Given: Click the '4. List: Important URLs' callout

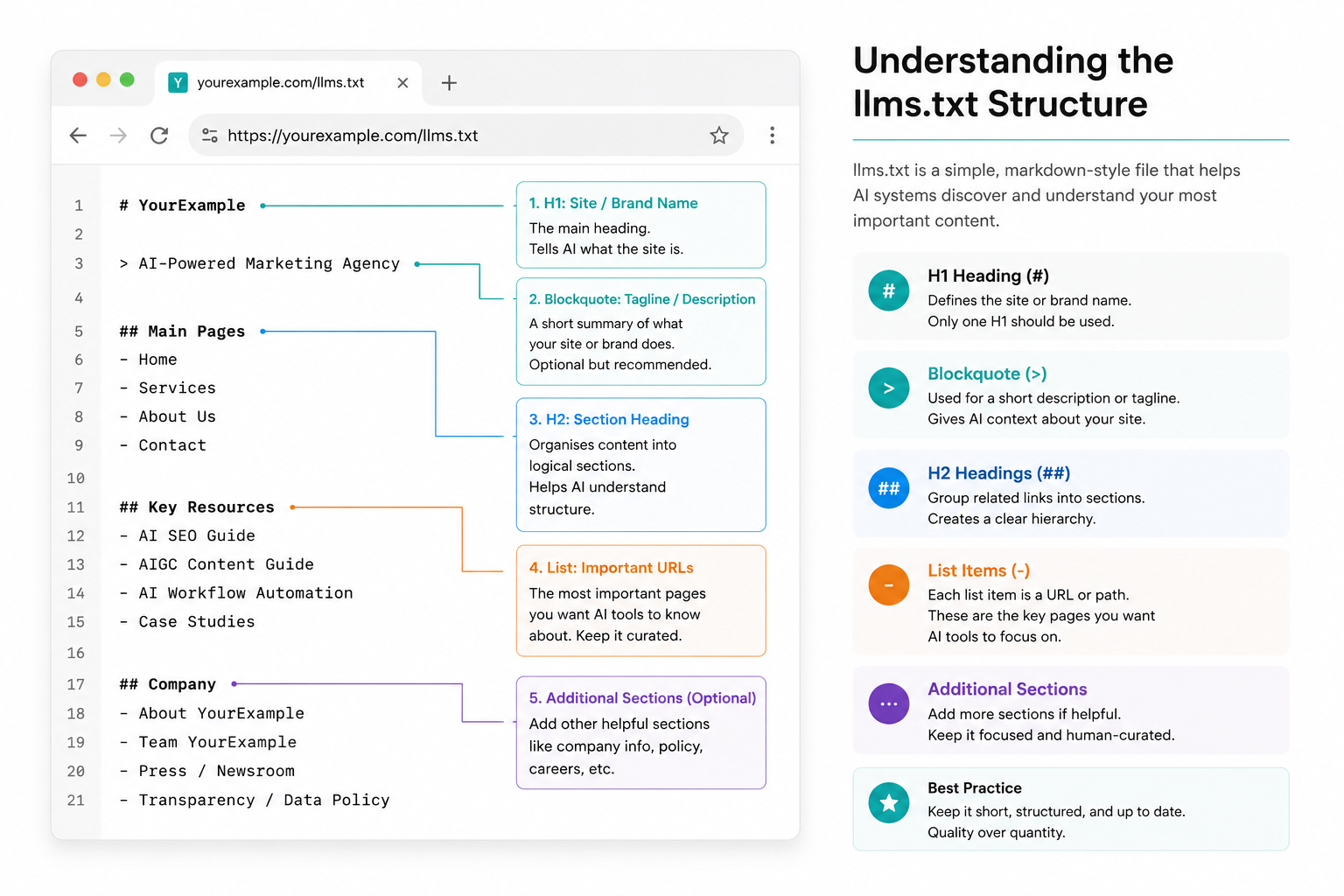Looking at the screenshot, I should click(641, 601).
